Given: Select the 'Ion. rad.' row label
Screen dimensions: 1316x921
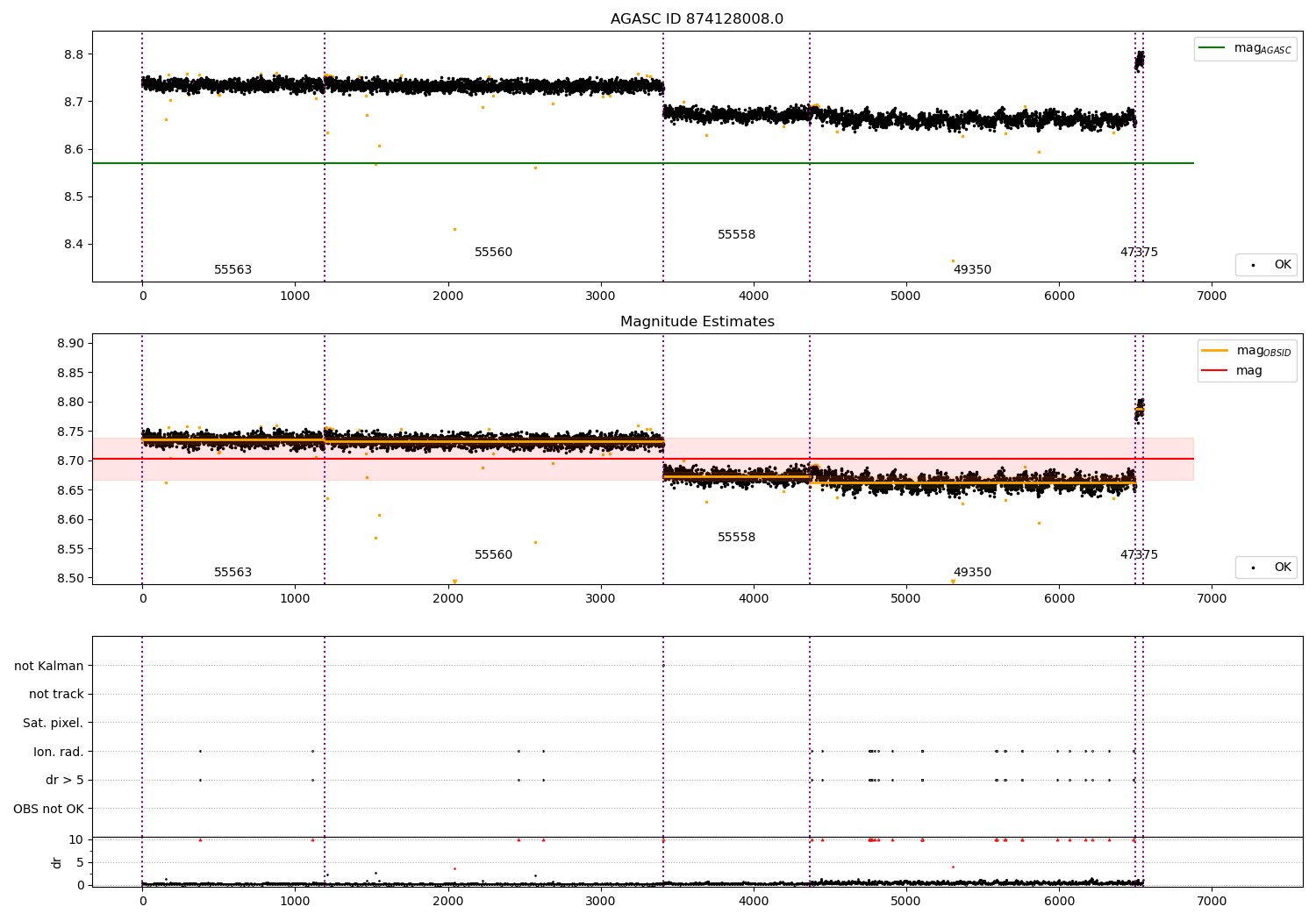Looking at the screenshot, I should (x=59, y=752).
